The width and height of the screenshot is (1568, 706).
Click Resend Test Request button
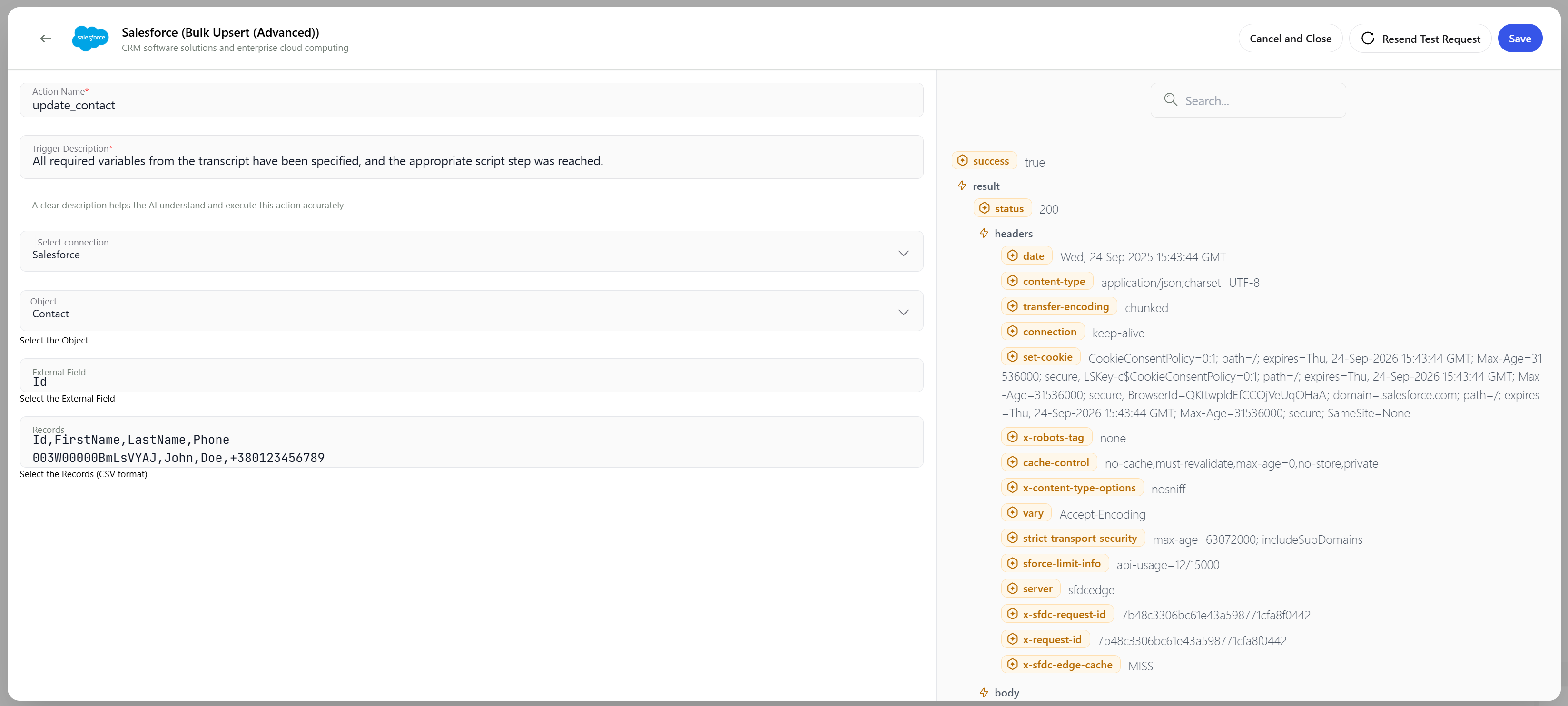coord(1420,39)
